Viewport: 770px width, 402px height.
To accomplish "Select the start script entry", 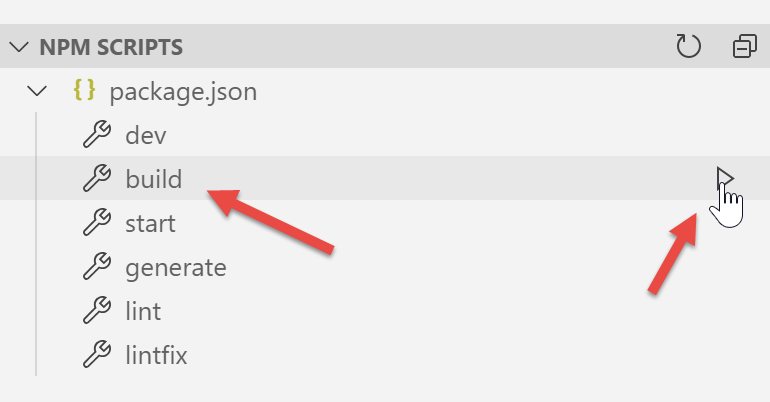I will (151, 223).
